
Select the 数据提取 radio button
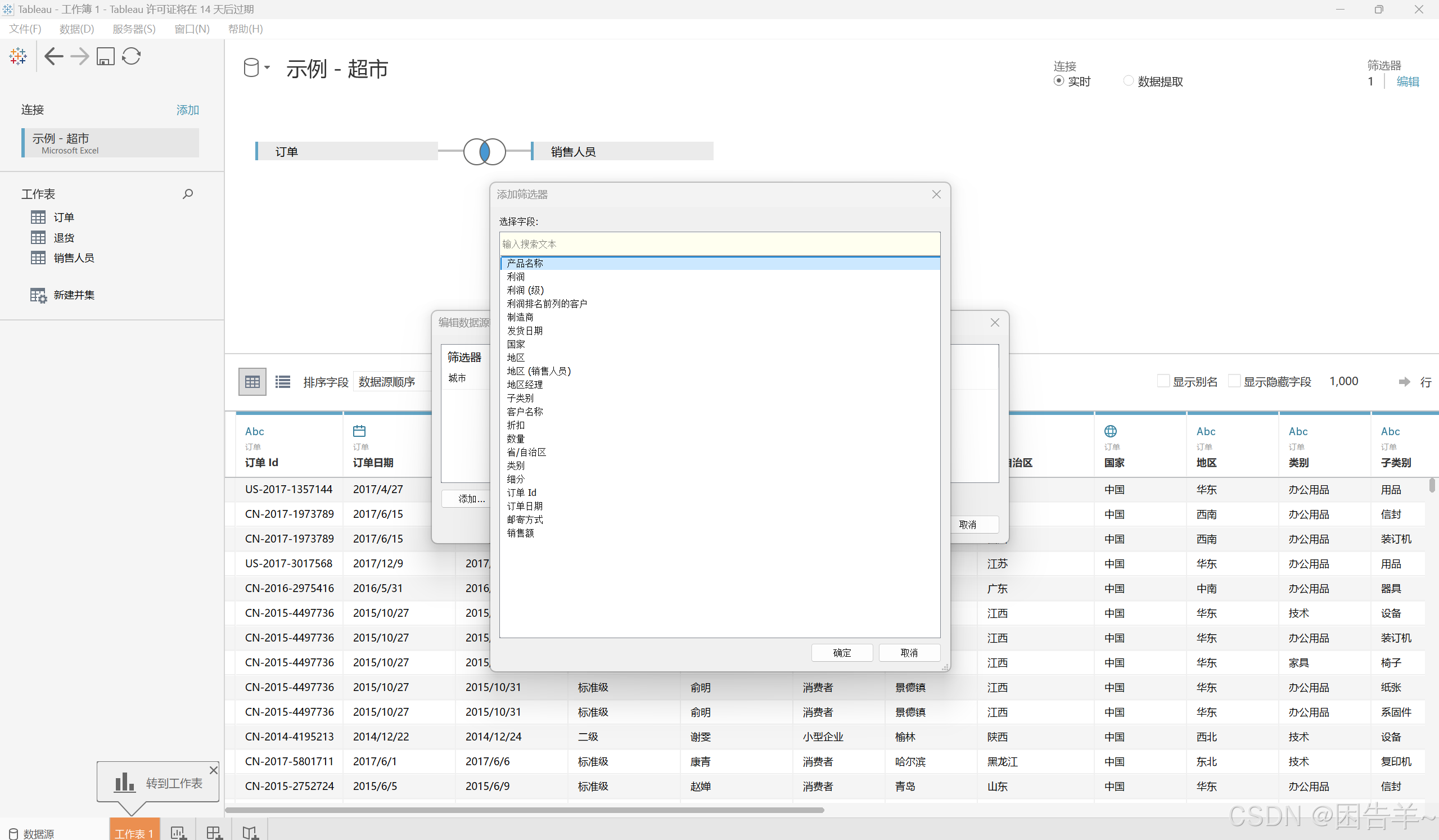point(1129,81)
